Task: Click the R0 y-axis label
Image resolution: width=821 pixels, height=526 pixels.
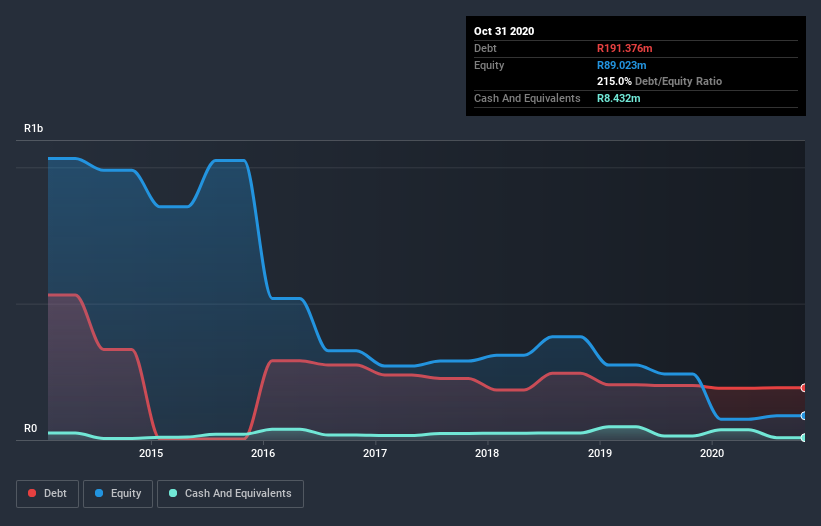Action: click(30, 429)
